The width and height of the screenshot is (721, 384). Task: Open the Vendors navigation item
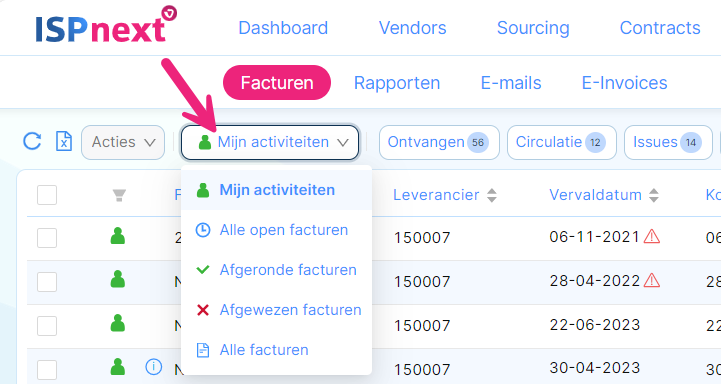point(412,28)
